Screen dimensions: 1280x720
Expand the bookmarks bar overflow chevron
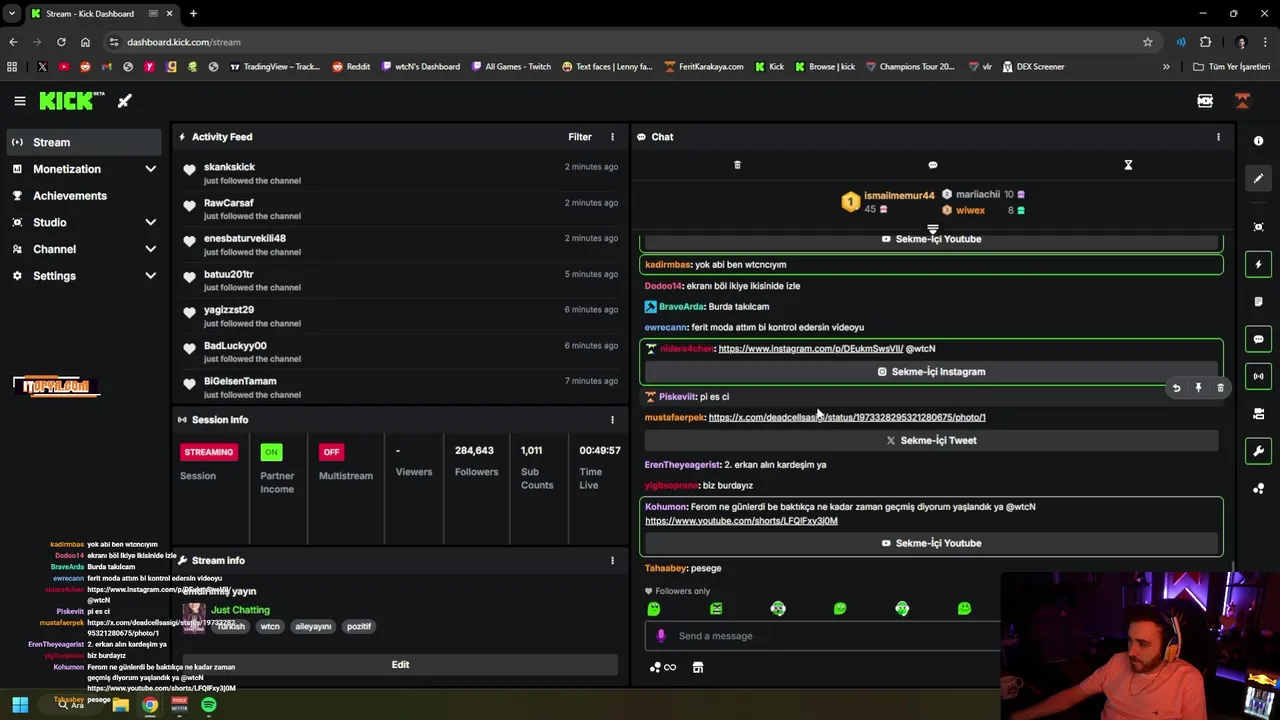[x=1166, y=67]
